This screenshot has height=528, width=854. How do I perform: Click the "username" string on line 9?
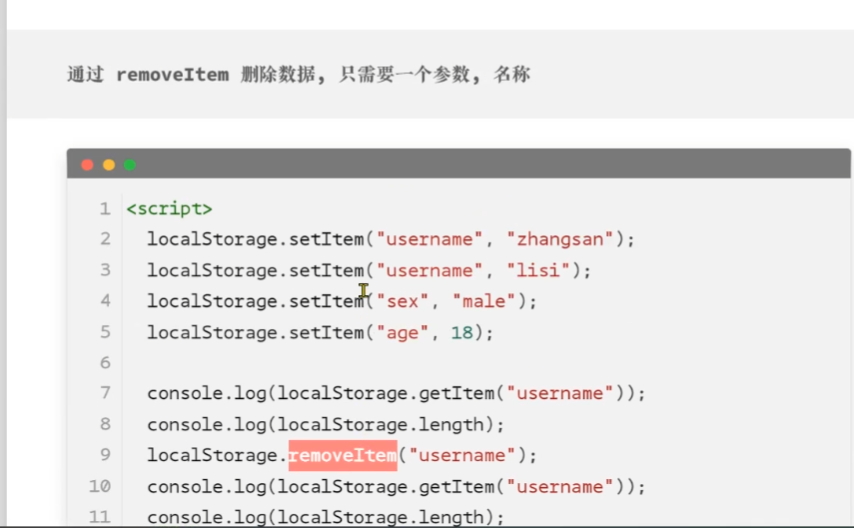(x=461, y=456)
